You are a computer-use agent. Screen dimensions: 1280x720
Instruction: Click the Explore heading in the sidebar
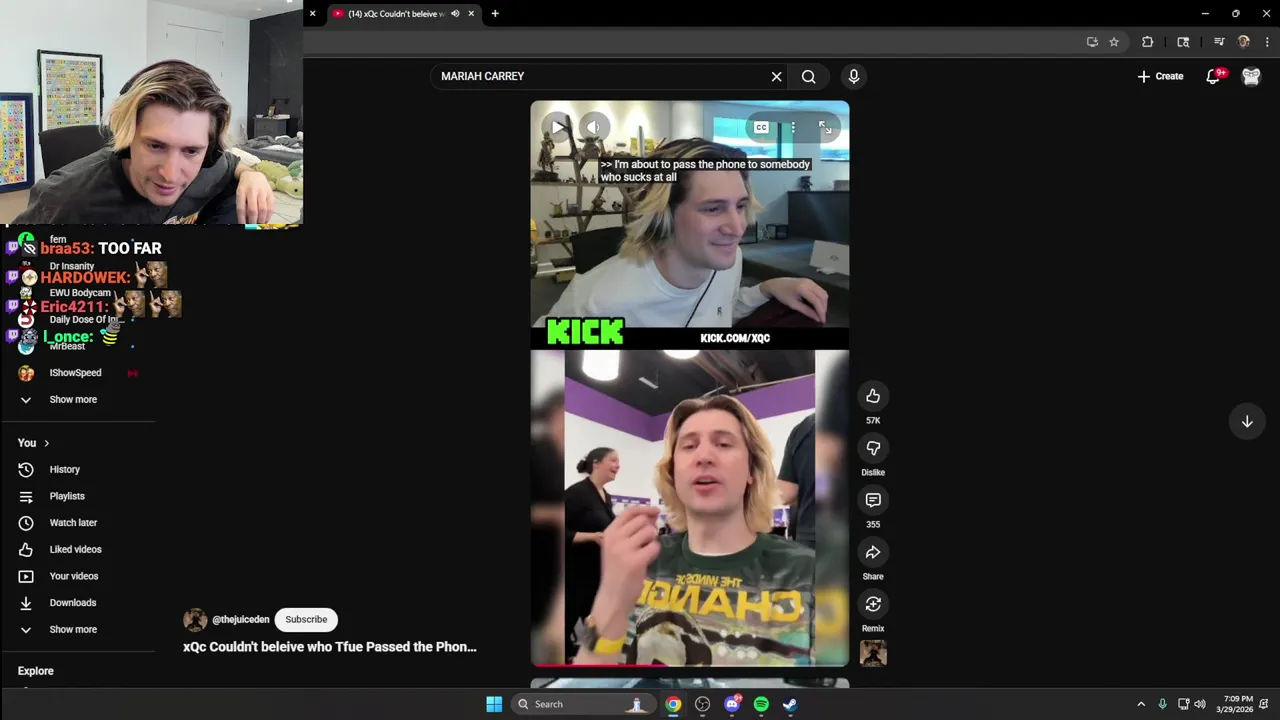[x=36, y=671]
